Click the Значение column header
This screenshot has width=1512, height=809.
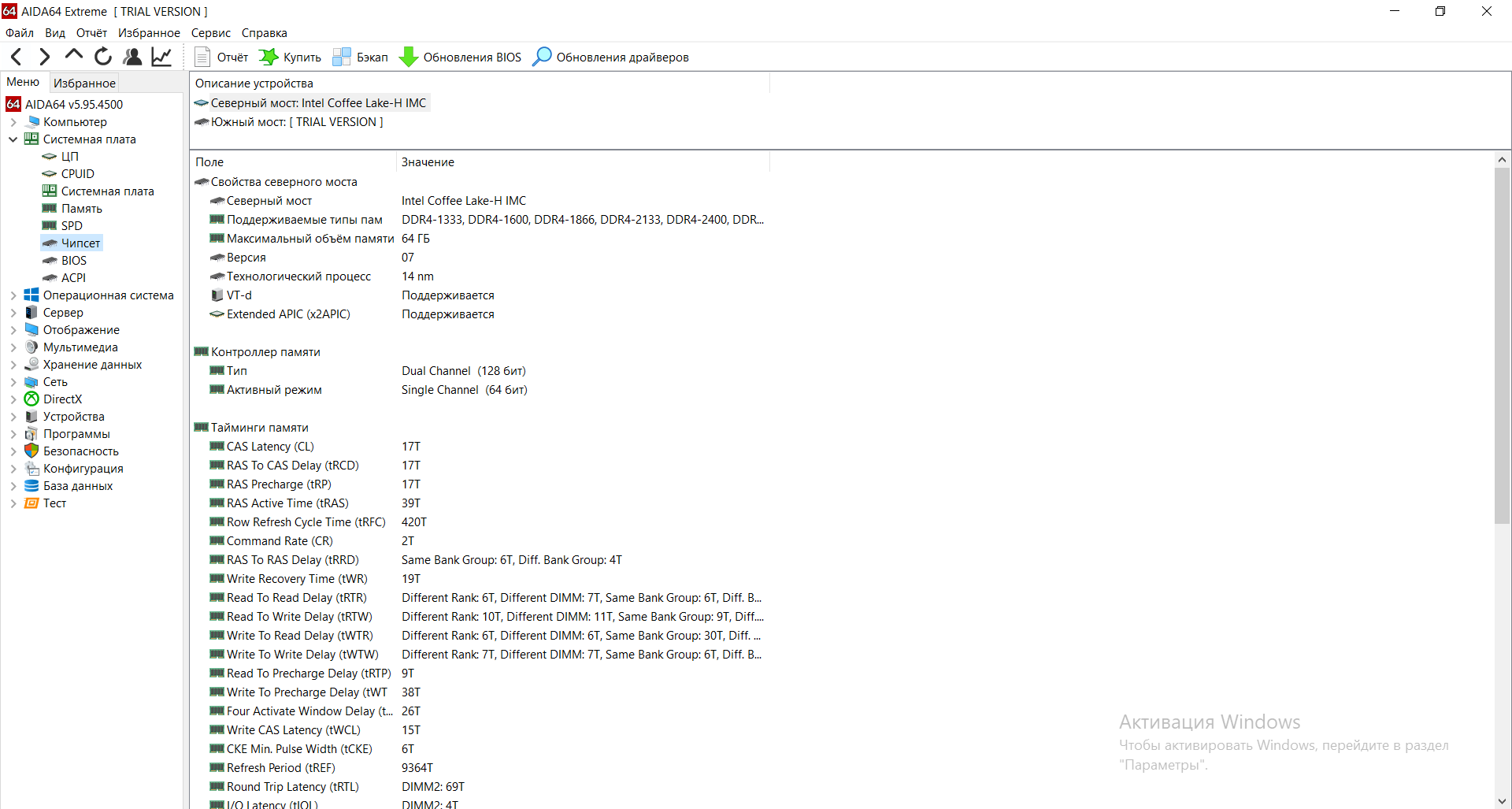(583, 162)
